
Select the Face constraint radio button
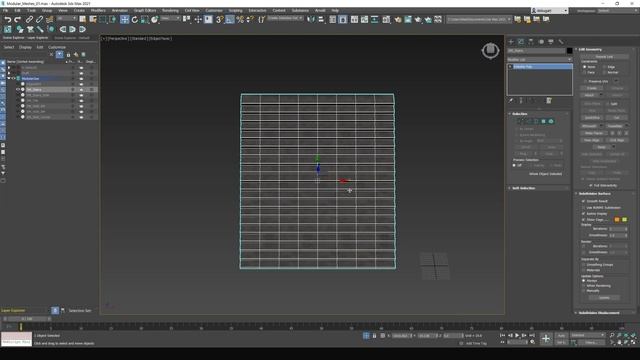click(x=584, y=72)
